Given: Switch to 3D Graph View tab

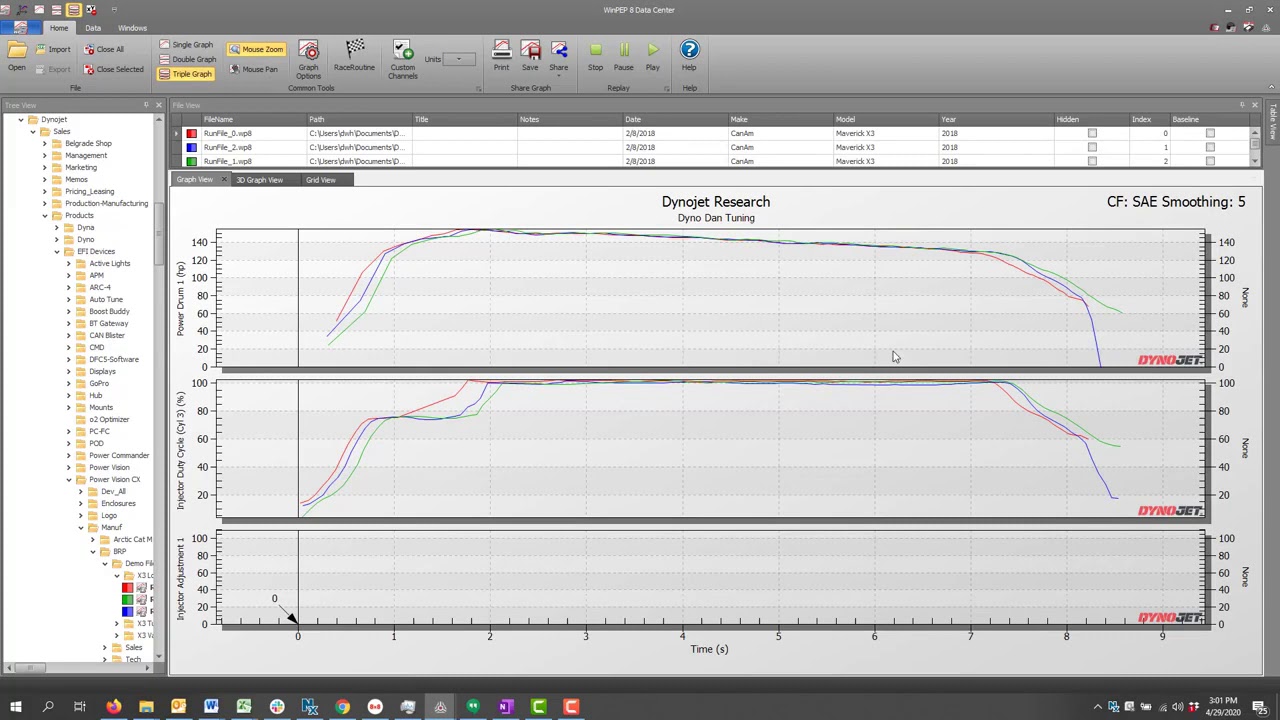Looking at the screenshot, I should 259,180.
